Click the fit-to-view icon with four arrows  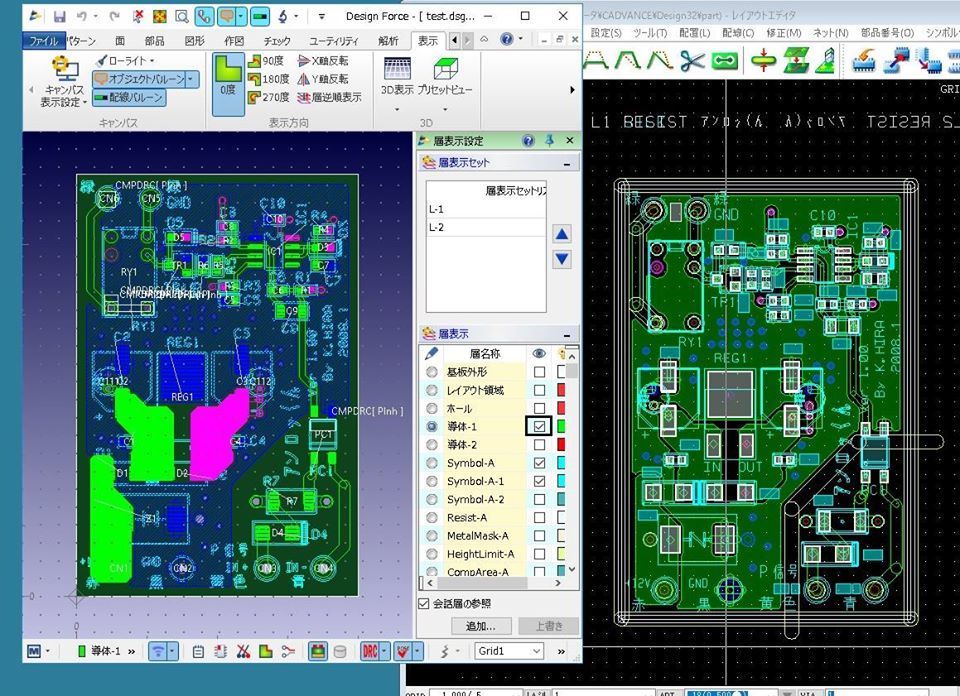pos(159,17)
